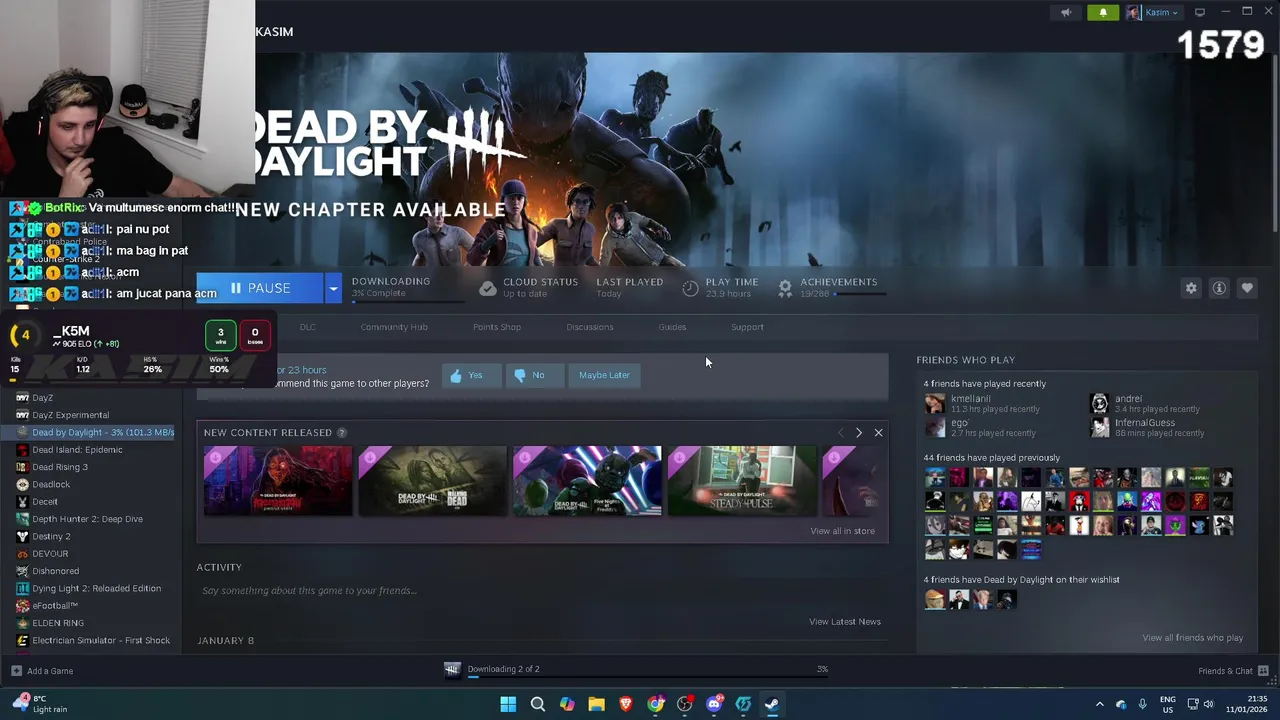The width and height of the screenshot is (1280, 720).
Task: Go to the Discussions tab
Action: coord(590,327)
